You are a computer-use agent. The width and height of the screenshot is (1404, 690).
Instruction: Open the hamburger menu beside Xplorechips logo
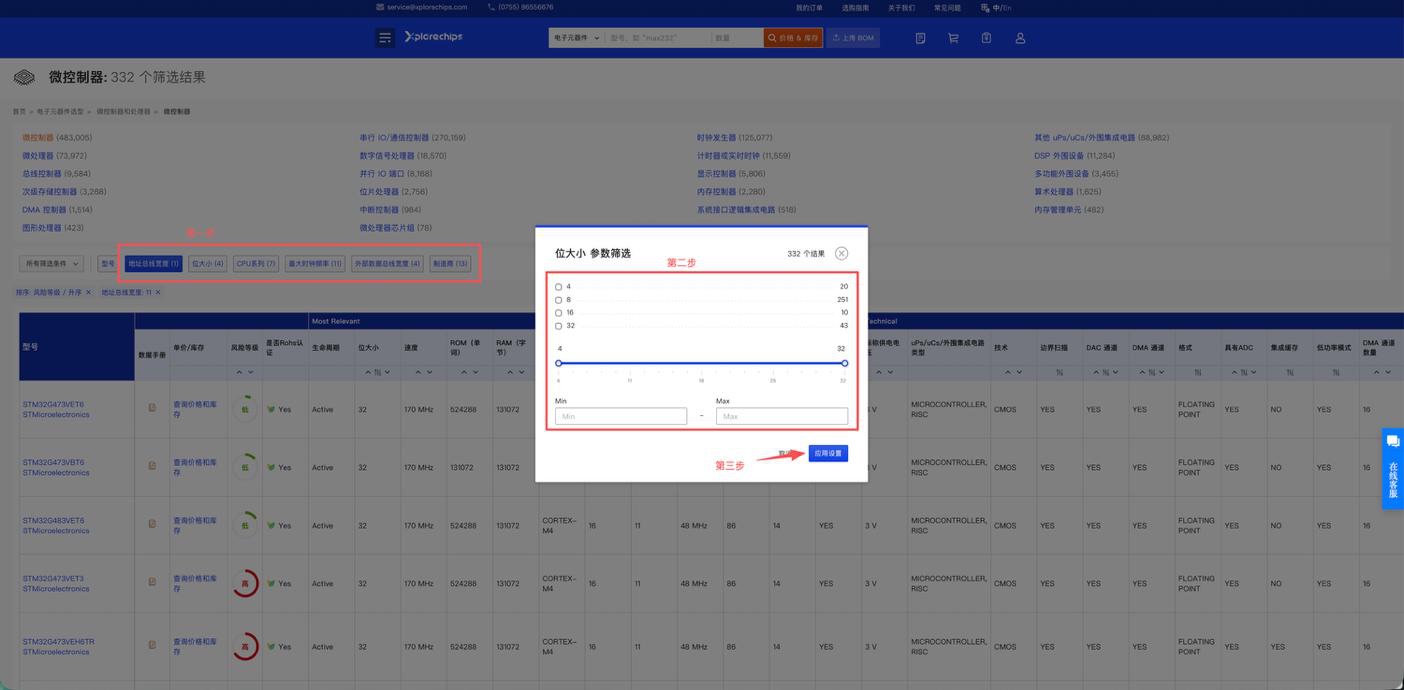coord(385,38)
